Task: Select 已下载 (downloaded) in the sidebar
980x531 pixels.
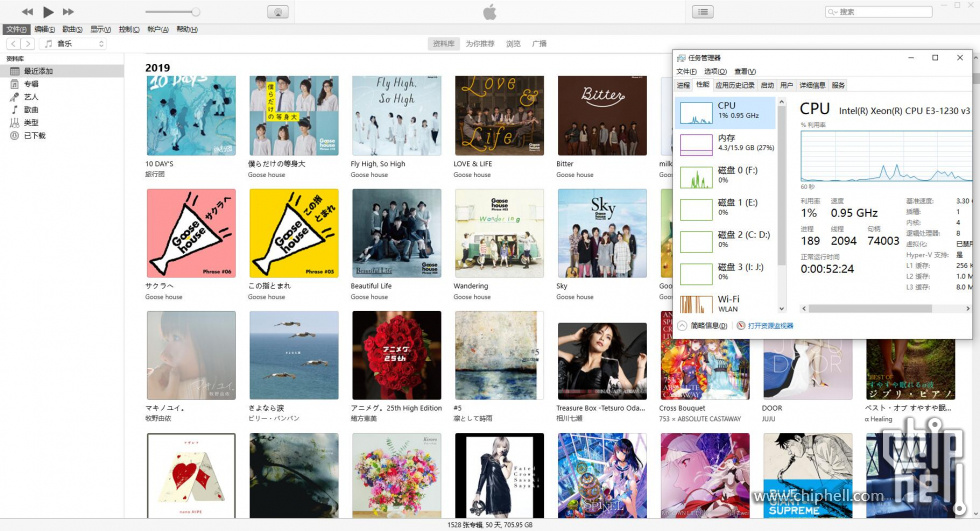Action: tap(62, 136)
